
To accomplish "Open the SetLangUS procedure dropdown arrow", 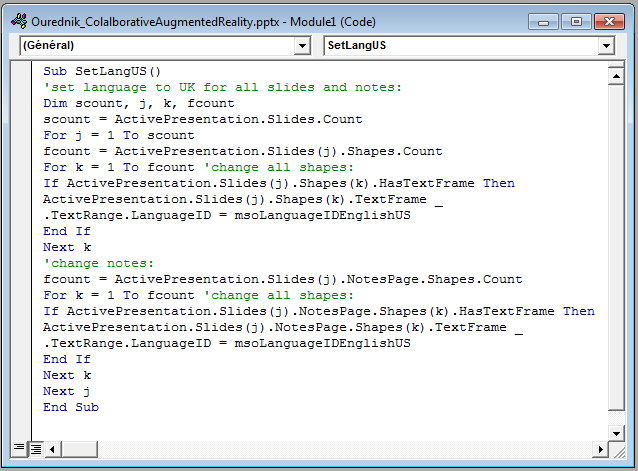I will click(606, 46).
